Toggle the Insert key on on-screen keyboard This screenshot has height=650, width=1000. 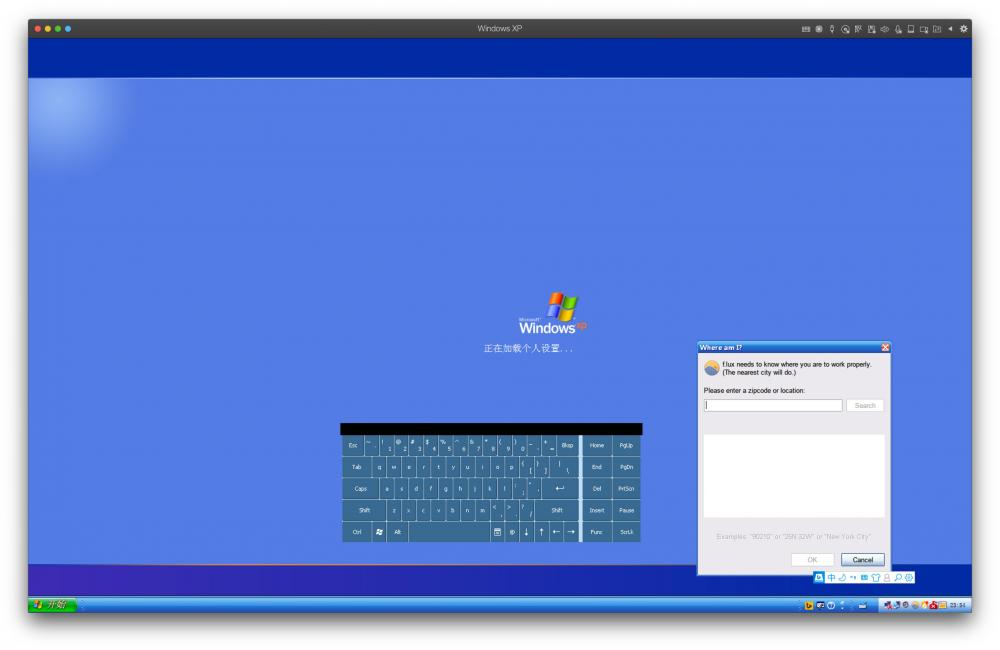pyautogui.click(x=597, y=510)
